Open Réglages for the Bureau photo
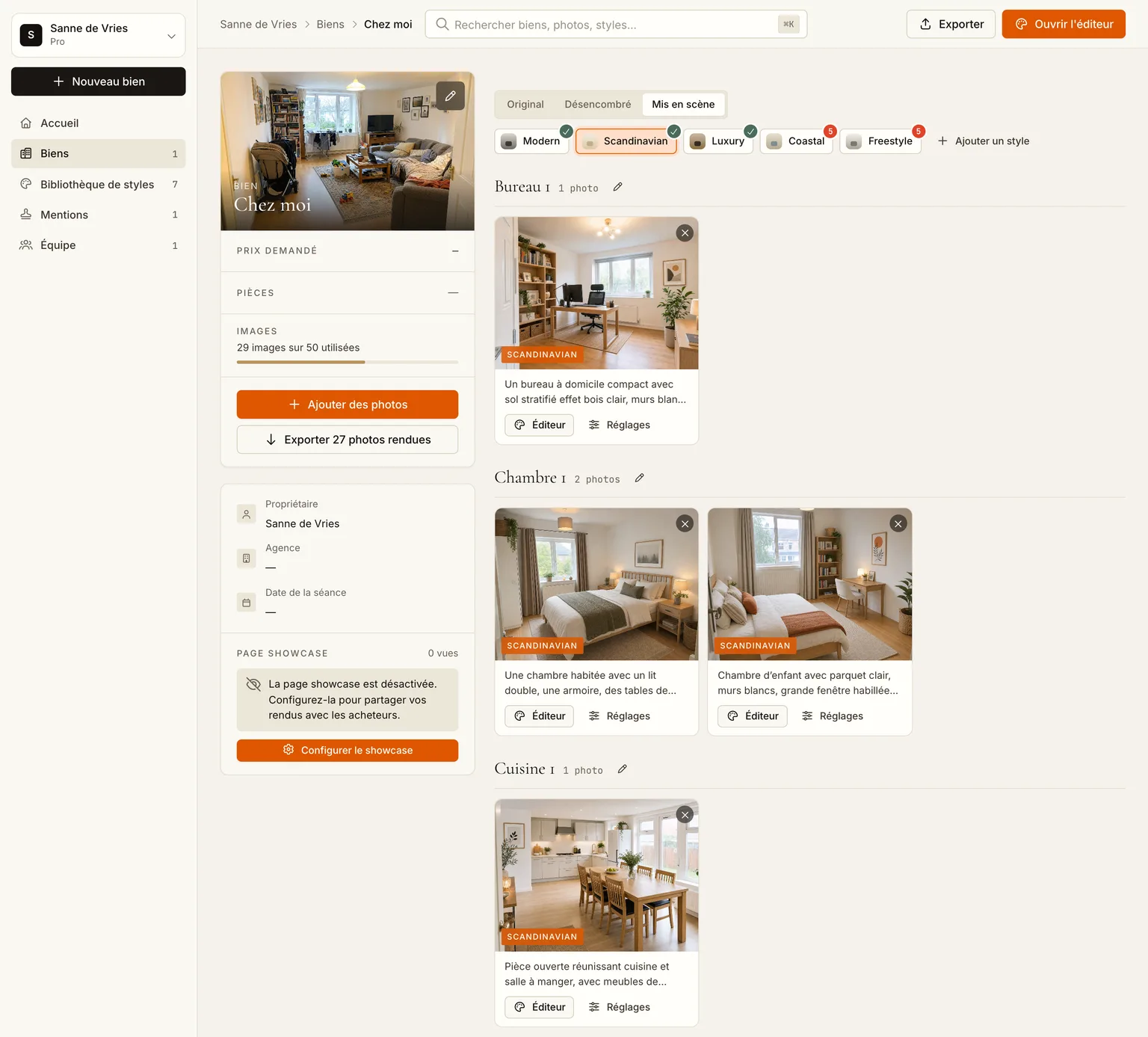1148x1037 pixels. point(620,425)
